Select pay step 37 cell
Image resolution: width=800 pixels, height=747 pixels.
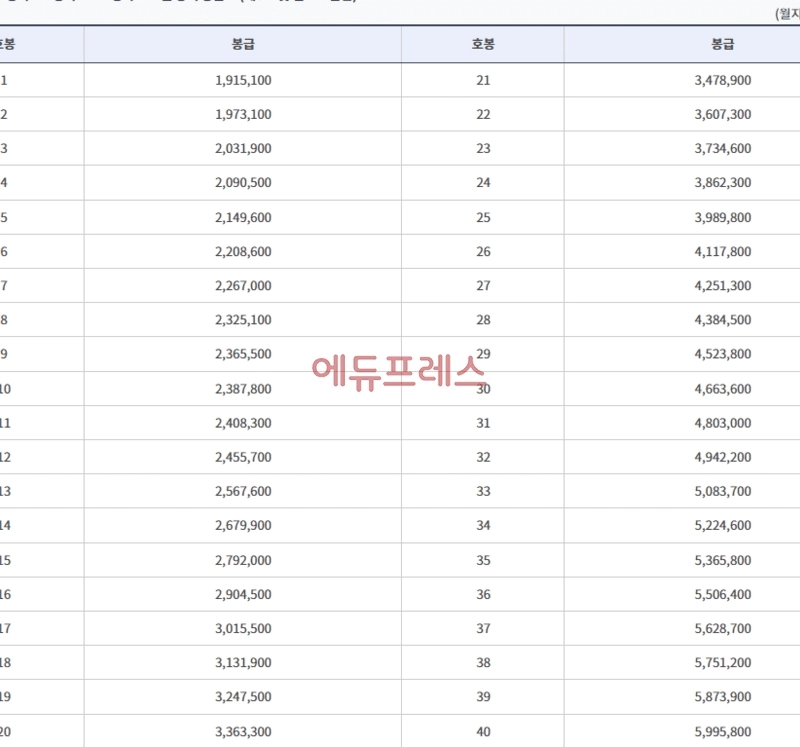point(483,629)
